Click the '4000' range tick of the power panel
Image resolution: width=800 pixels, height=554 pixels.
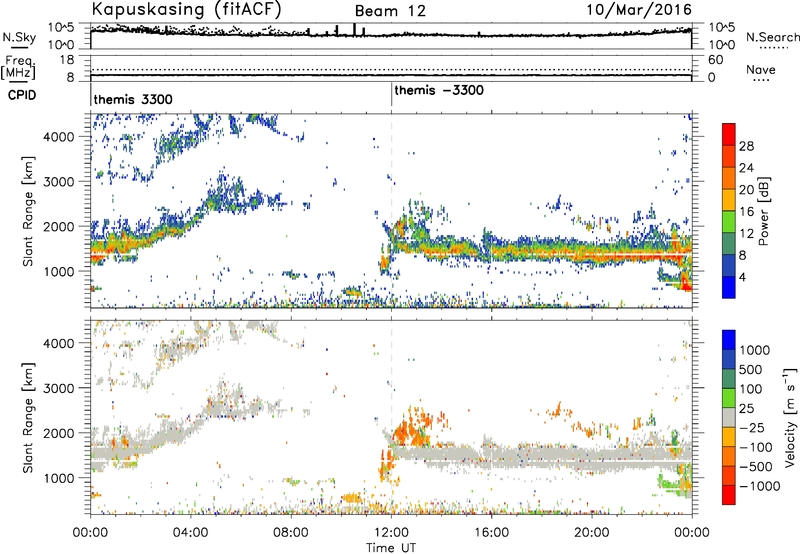tap(59, 137)
